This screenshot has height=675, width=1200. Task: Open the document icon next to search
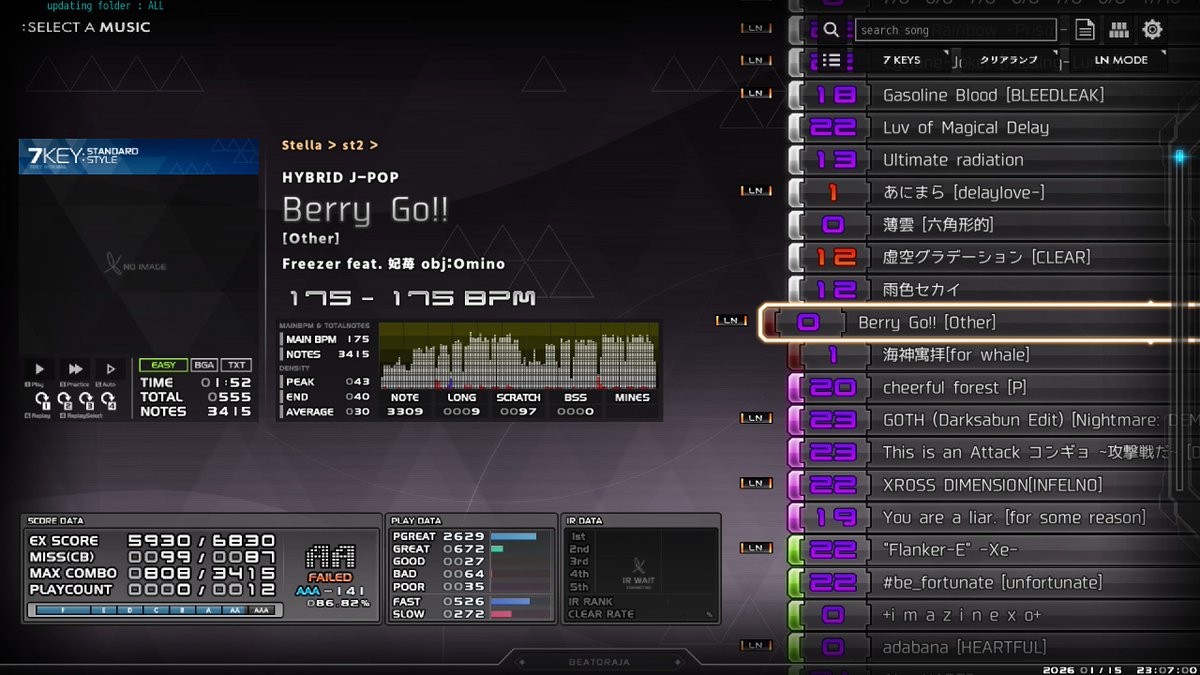click(1086, 30)
